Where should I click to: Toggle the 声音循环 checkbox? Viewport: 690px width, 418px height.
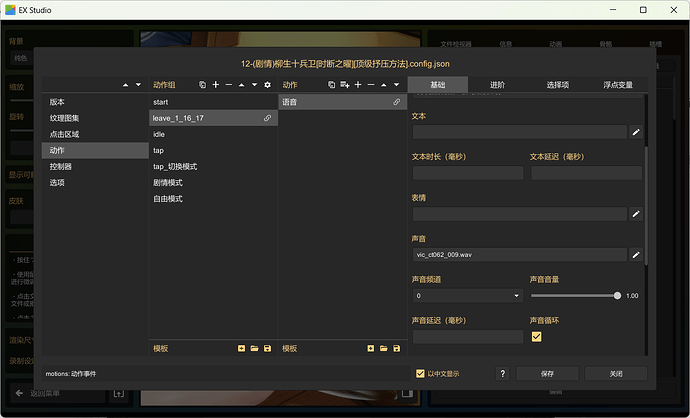[536, 337]
